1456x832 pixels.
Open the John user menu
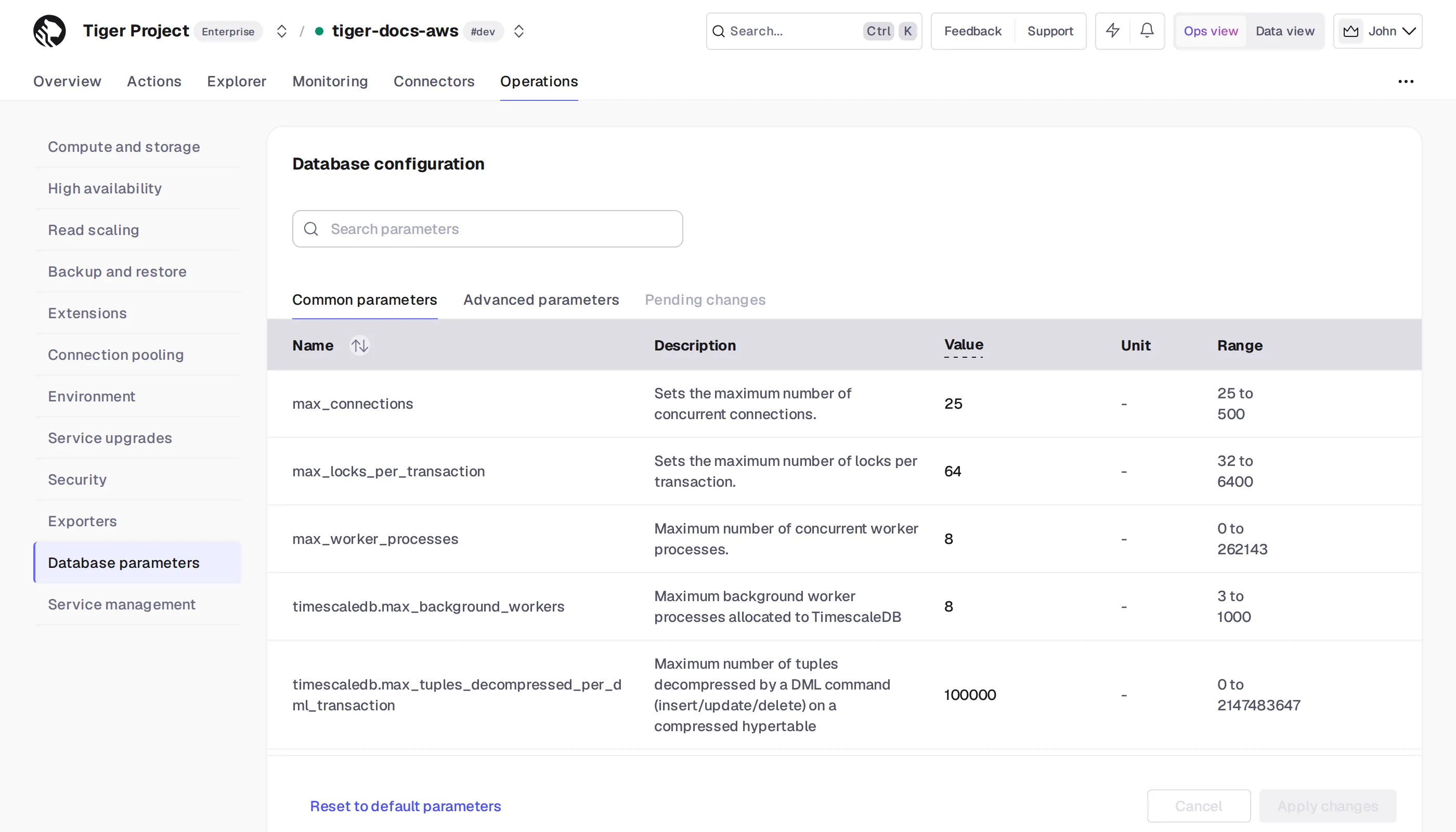point(1377,31)
